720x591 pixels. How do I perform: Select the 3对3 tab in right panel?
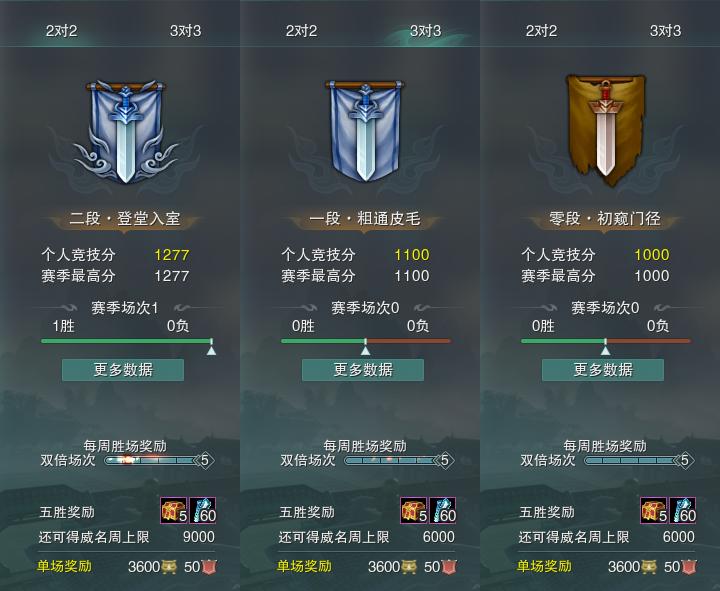pos(665,31)
